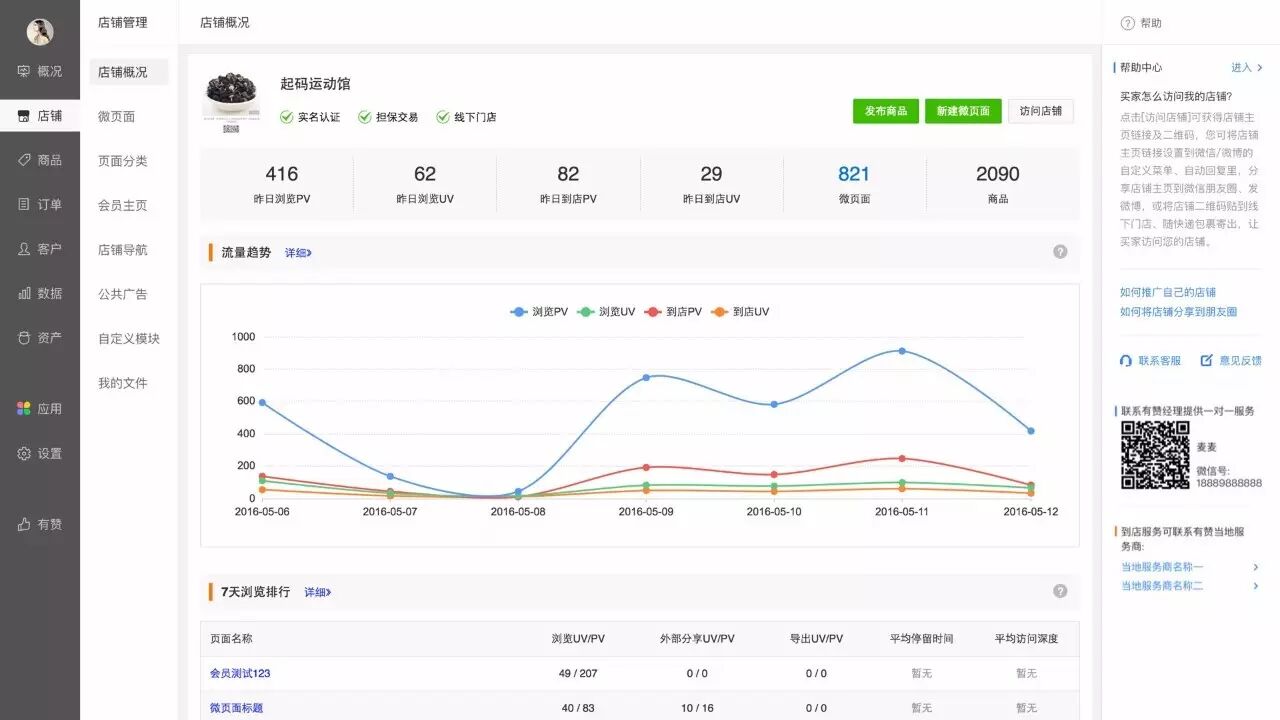
Task: Click the 帮助 question mark icon
Action: [x=1128, y=23]
